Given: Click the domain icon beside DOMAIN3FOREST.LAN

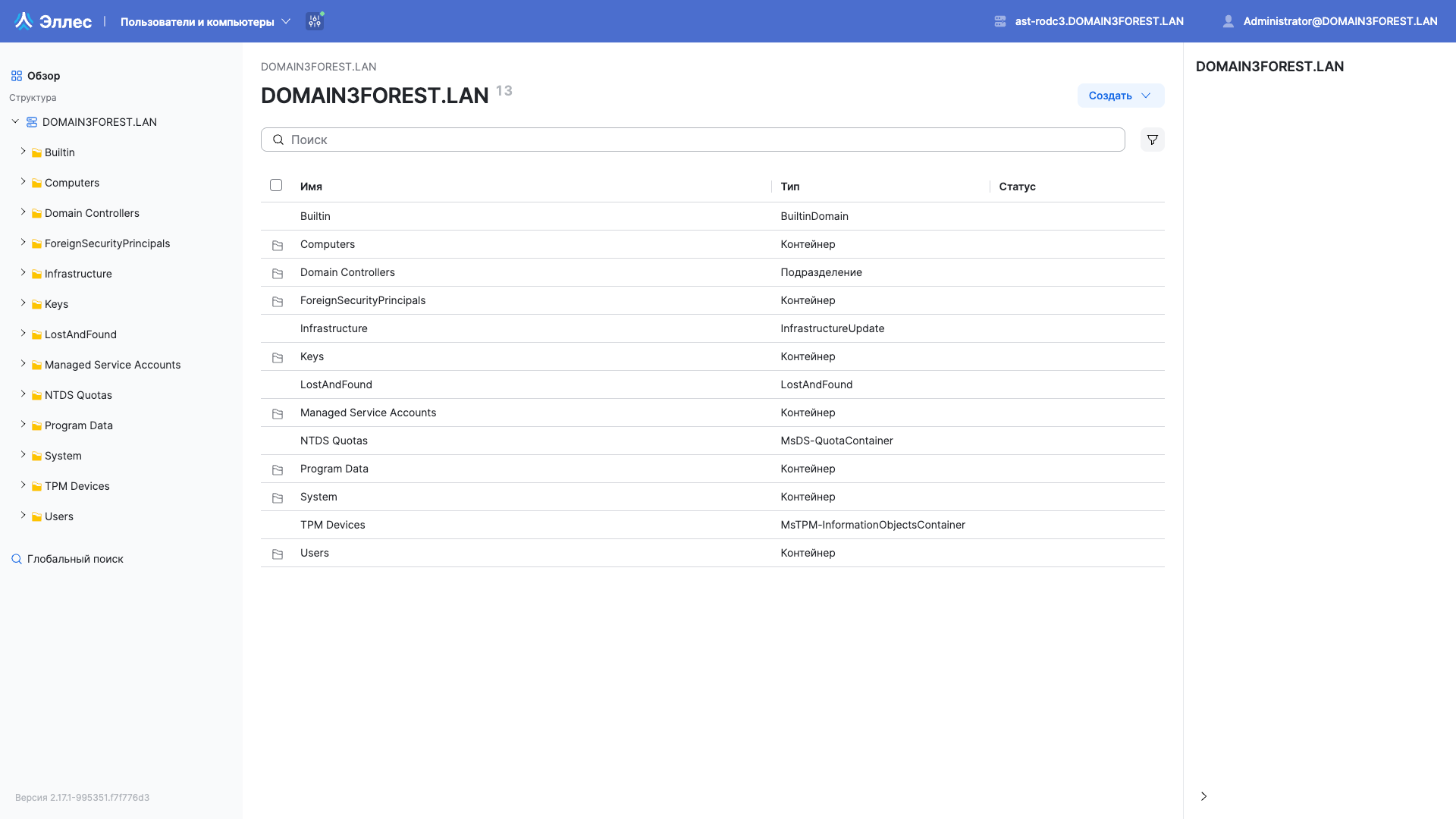Looking at the screenshot, I should [31, 121].
